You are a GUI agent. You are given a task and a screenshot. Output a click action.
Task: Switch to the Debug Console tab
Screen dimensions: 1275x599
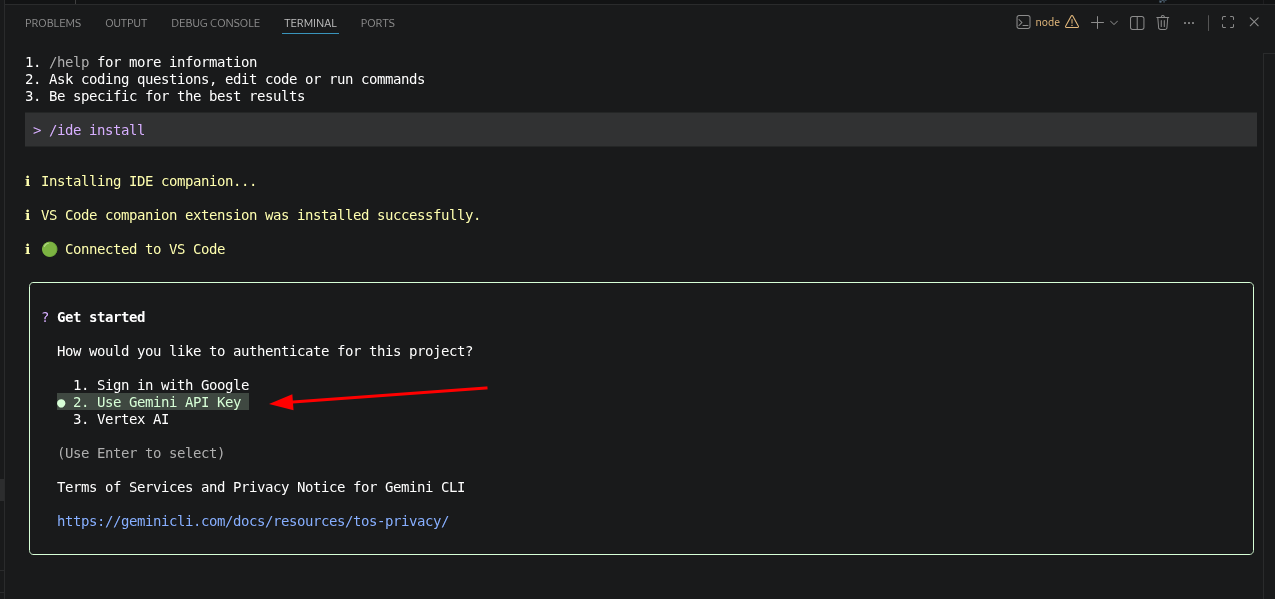215,23
